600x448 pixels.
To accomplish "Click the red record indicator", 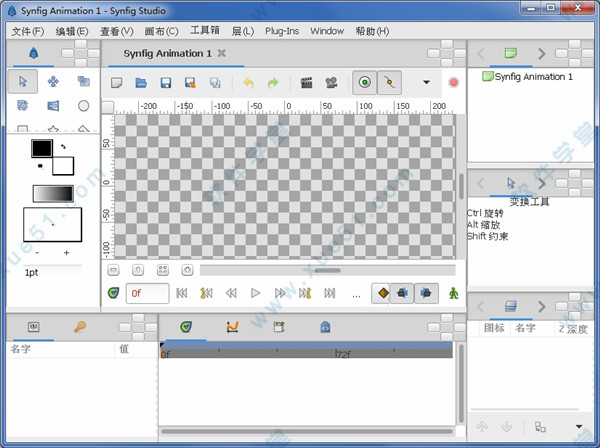I will coord(453,82).
